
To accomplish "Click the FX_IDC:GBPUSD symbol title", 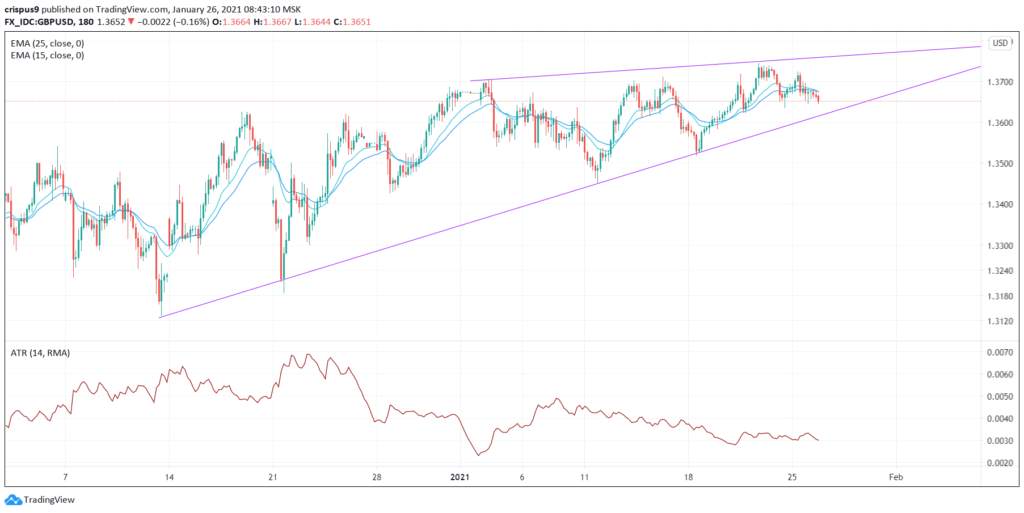I will click(x=35, y=21).
